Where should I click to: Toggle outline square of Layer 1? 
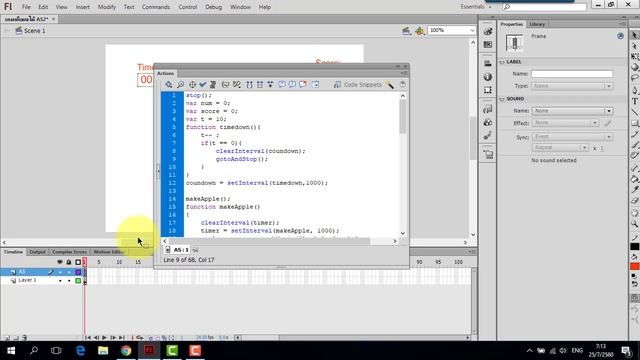pos(78,281)
